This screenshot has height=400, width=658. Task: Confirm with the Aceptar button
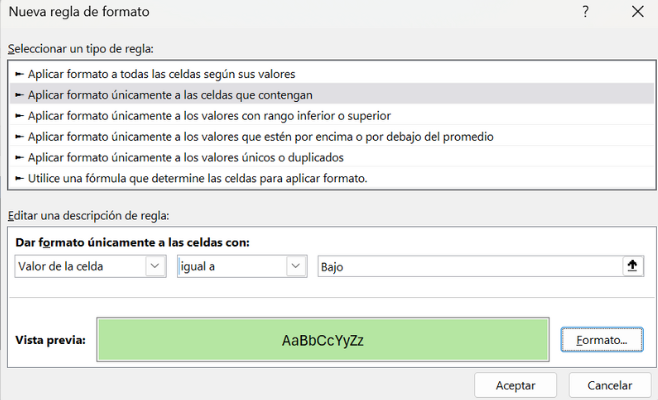(515, 385)
